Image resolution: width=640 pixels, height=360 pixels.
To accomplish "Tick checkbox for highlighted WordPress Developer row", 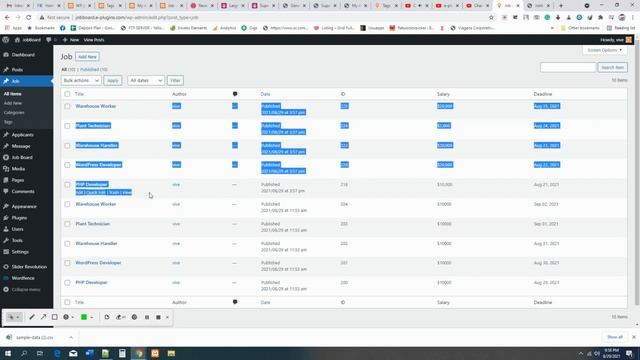I will [67, 165].
